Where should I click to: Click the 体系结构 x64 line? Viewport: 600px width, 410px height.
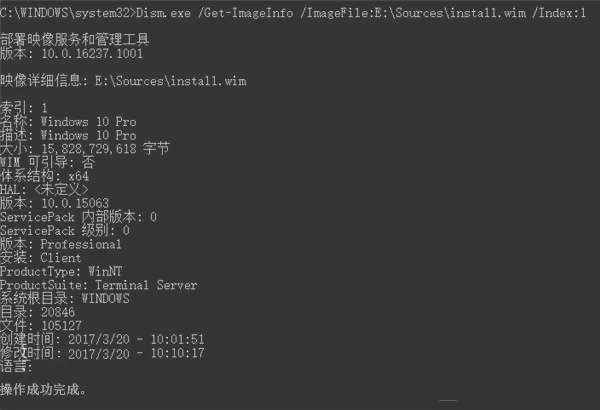click(x=44, y=176)
